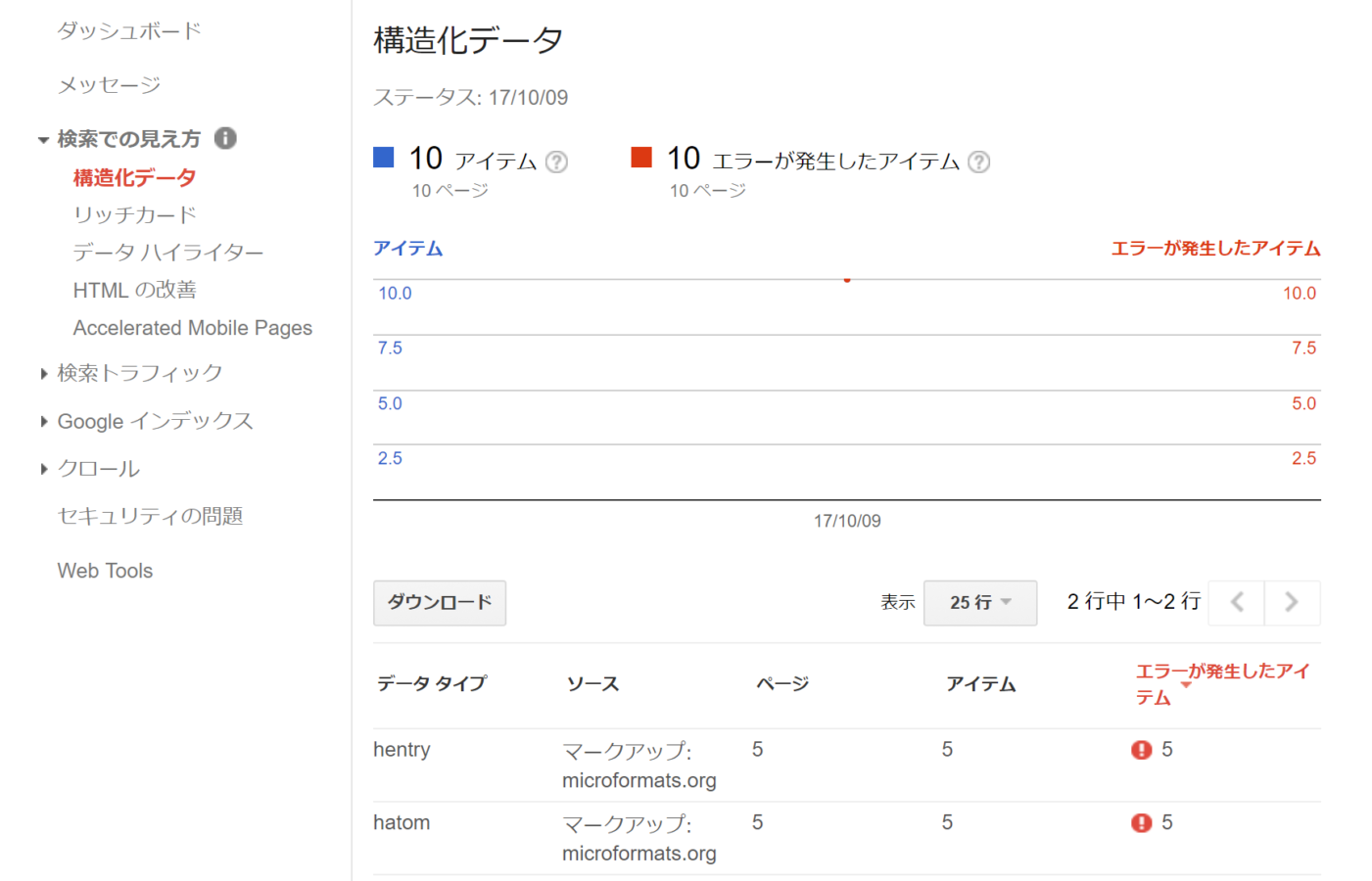The width and height of the screenshot is (1372, 881).
Task: Click the red data point on the chart
Action: point(846,279)
